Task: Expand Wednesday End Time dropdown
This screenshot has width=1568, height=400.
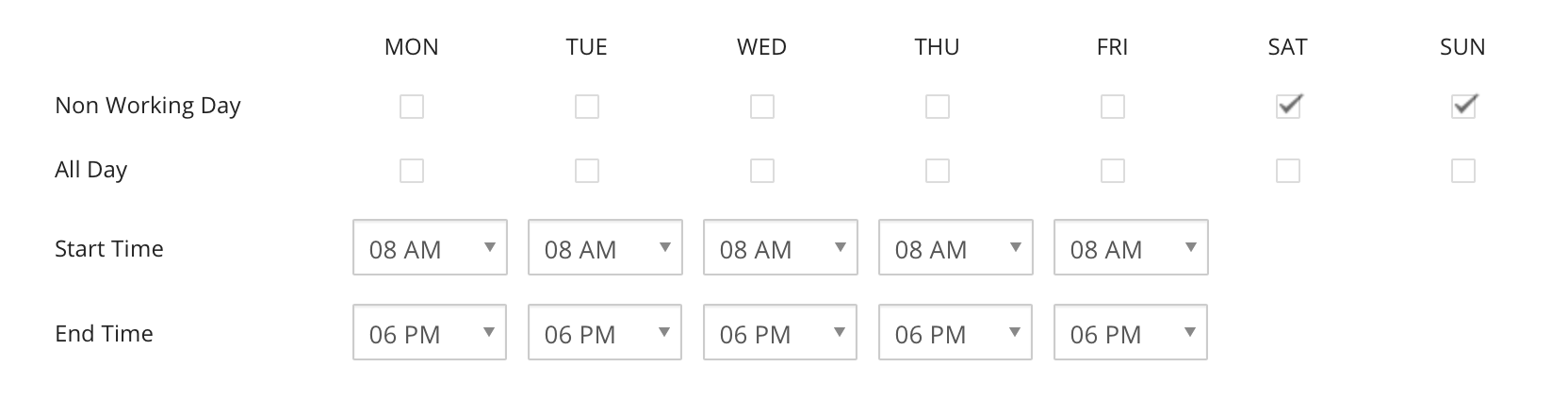Action: point(780,332)
